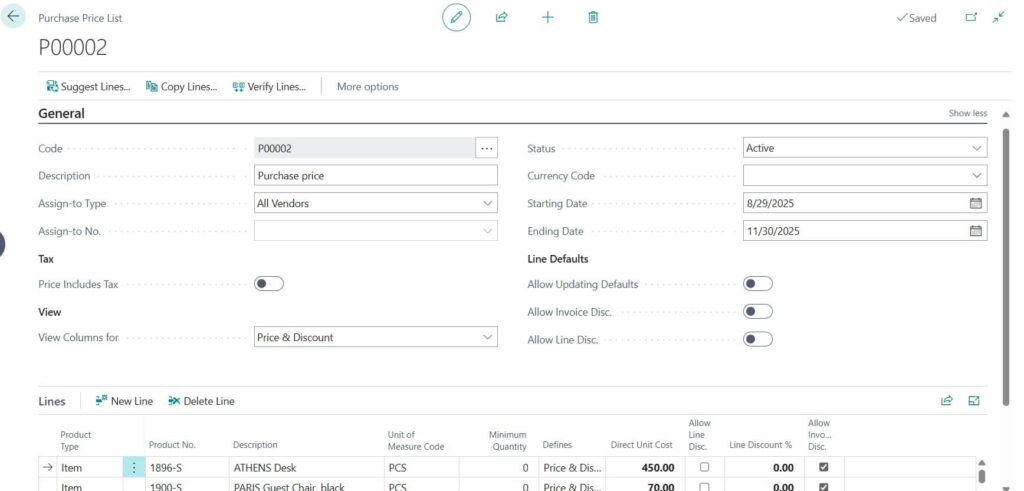Click Suggest Lines action
The image size is (1024, 491).
pos(88,86)
